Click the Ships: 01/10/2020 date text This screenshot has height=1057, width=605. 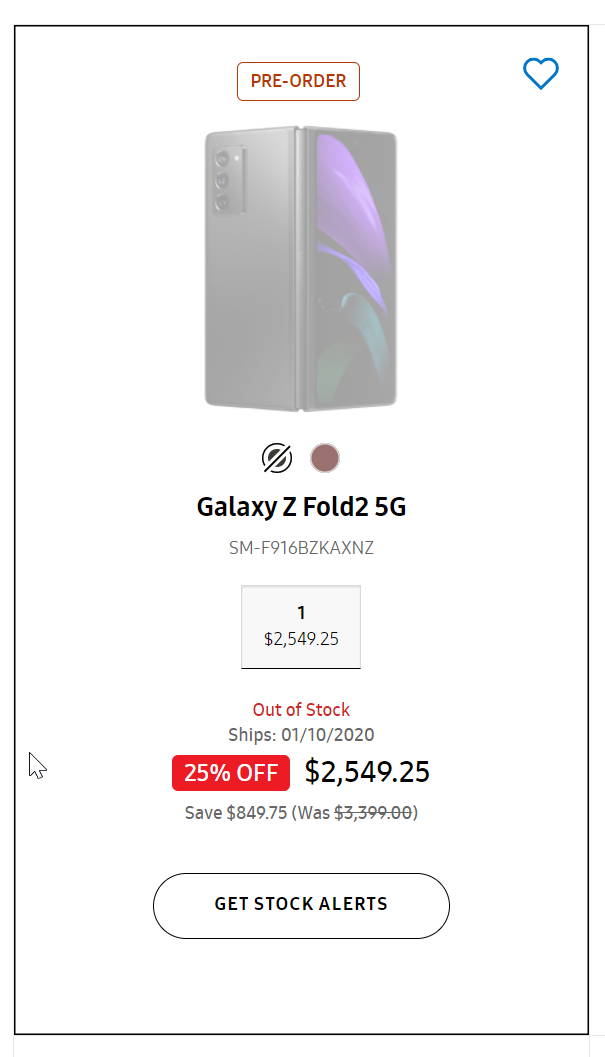301,735
